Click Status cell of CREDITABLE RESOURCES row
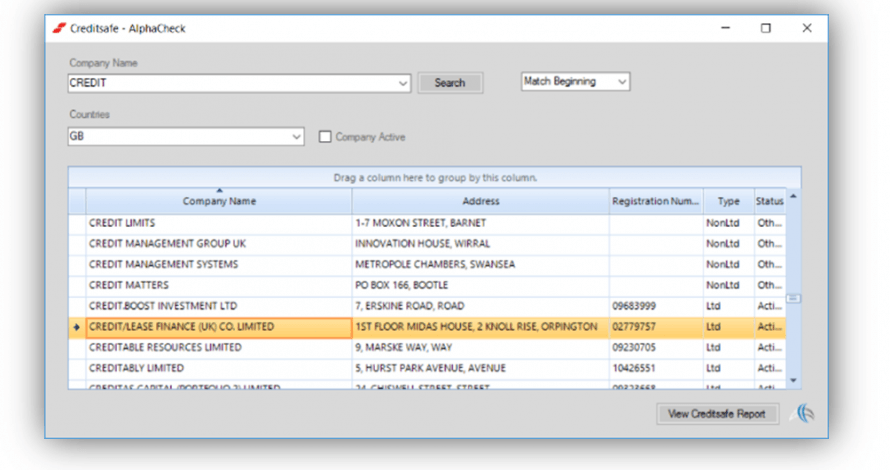Viewport: 890px width, 470px height. [x=770, y=347]
